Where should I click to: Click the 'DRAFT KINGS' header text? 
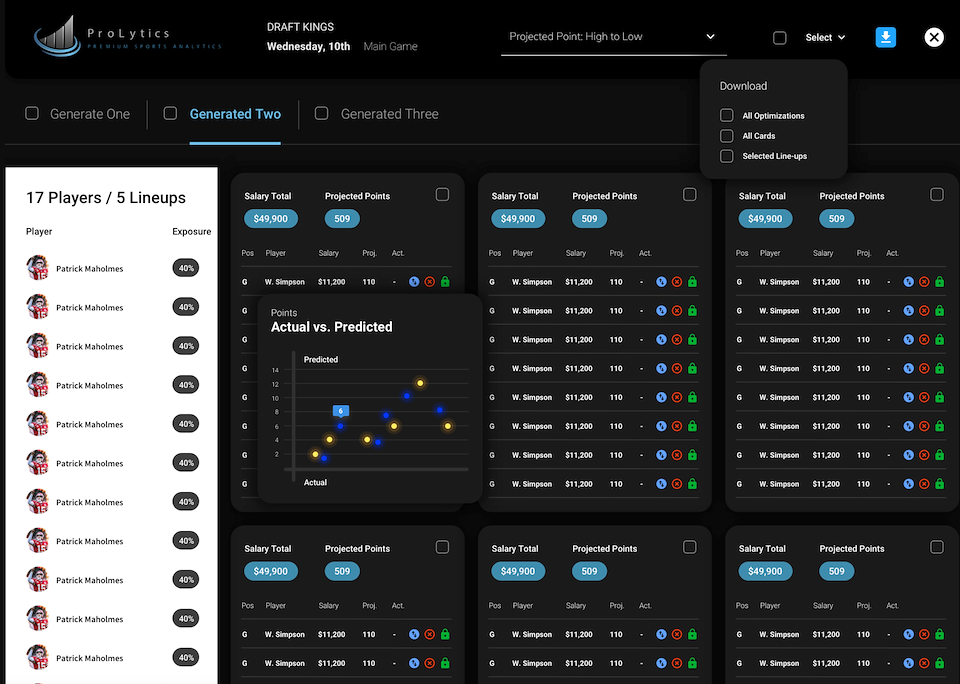300,27
